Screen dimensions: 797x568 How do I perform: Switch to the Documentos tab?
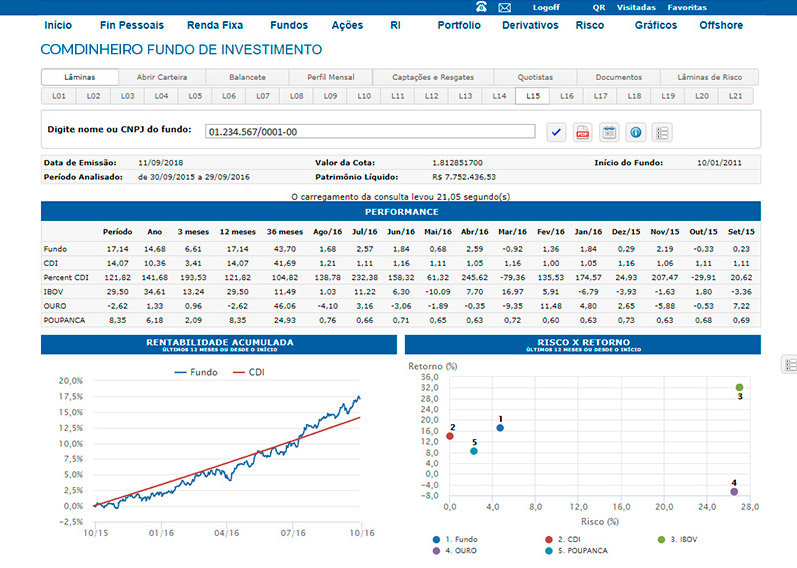click(x=619, y=77)
